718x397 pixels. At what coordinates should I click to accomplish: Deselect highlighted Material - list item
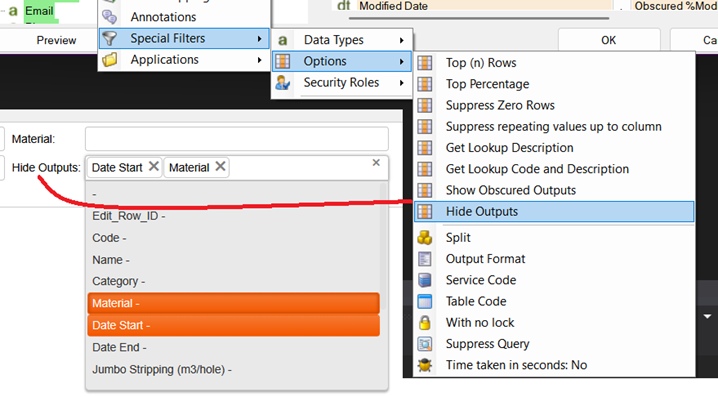coord(234,303)
